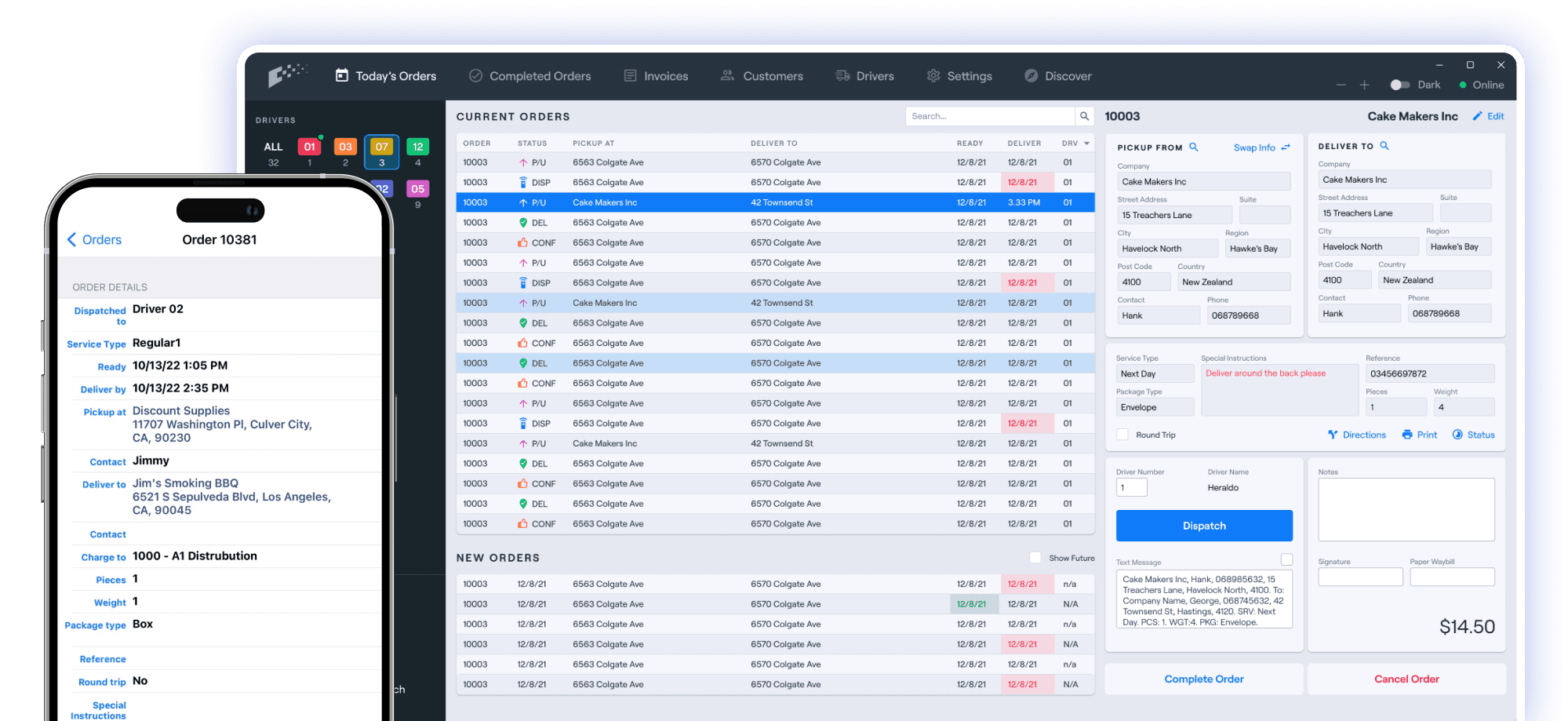
Task: Click the app logo in the title bar
Action: click(286, 75)
